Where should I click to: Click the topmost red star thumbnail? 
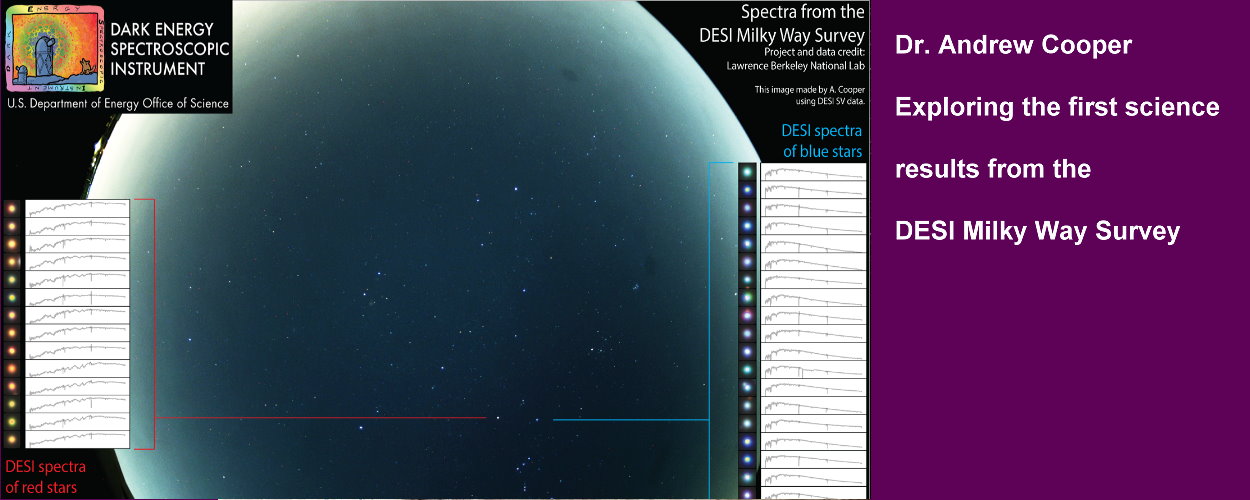point(12,209)
